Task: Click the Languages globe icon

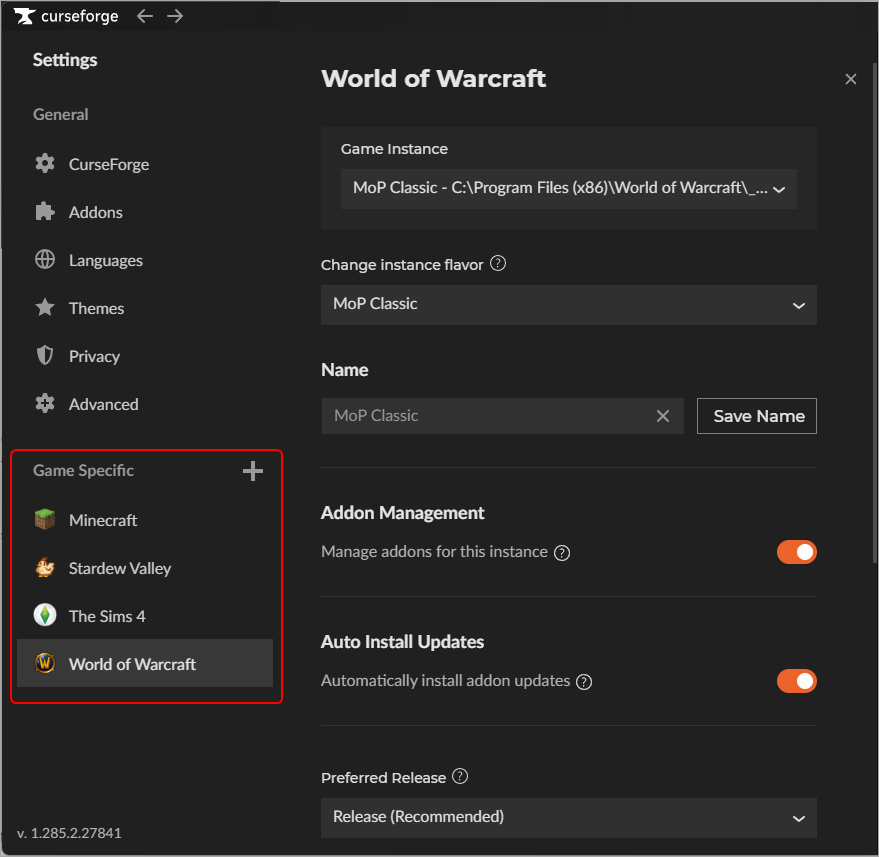Action: [45, 260]
